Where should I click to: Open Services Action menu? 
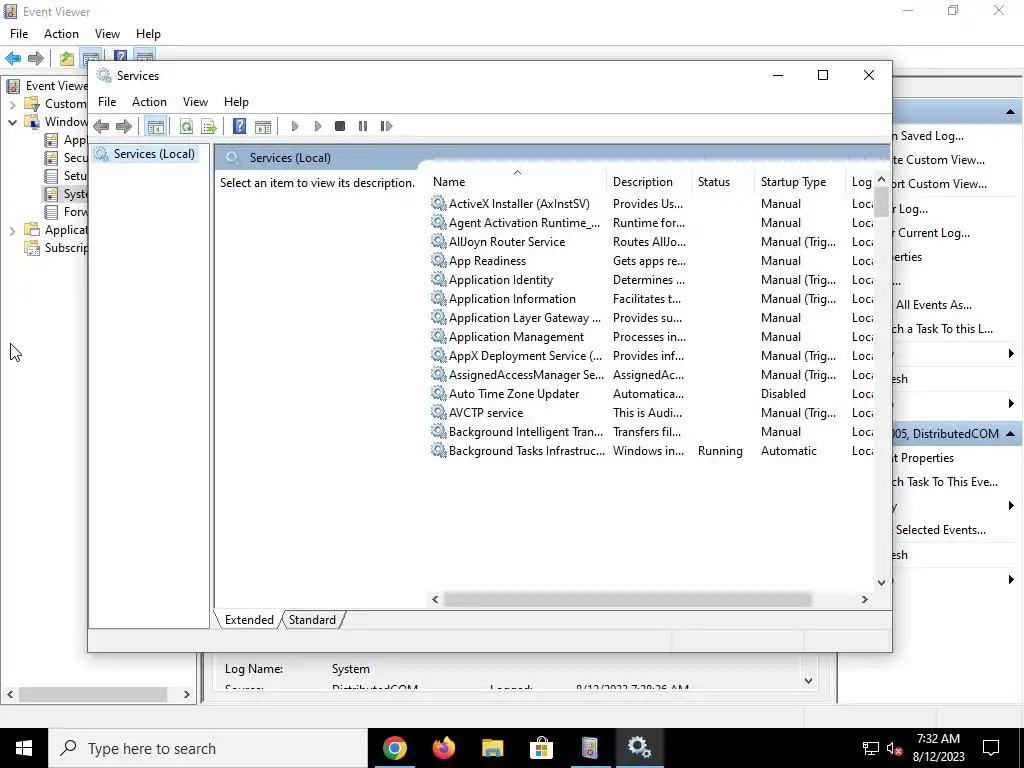[150, 102]
